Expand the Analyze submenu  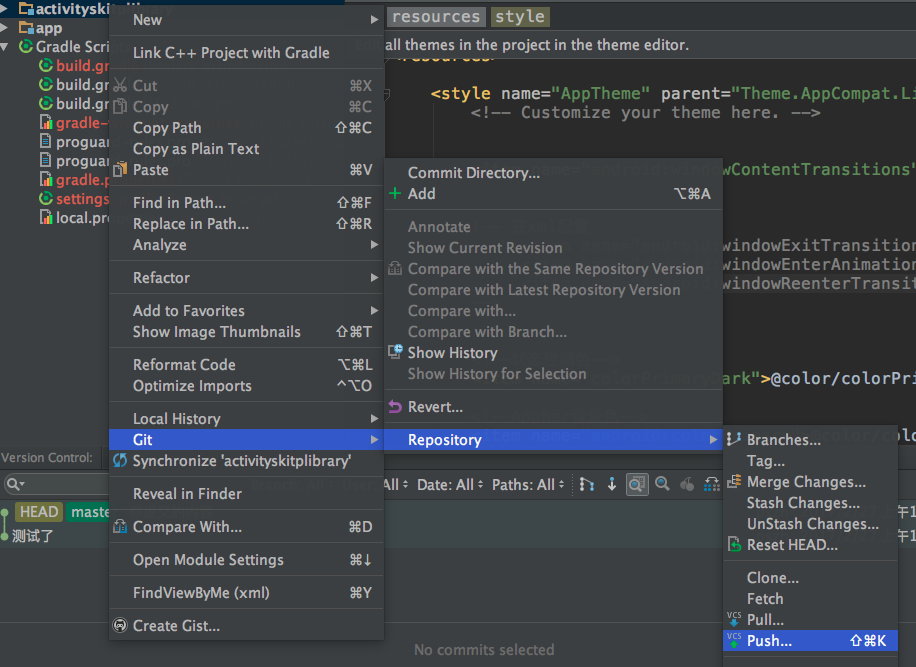tap(247, 245)
